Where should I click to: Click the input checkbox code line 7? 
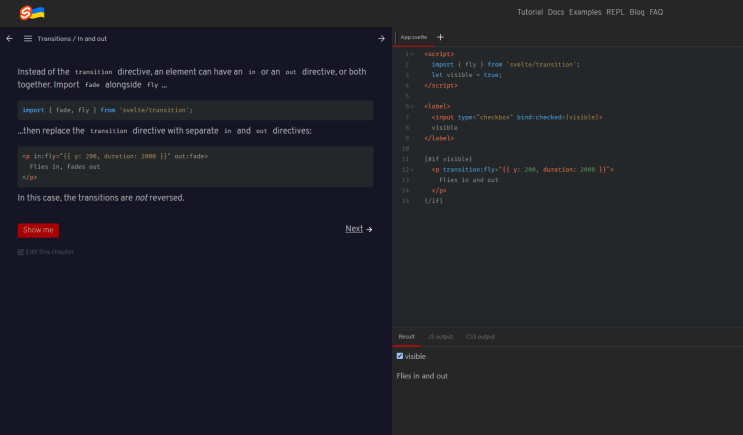[x=516, y=117]
